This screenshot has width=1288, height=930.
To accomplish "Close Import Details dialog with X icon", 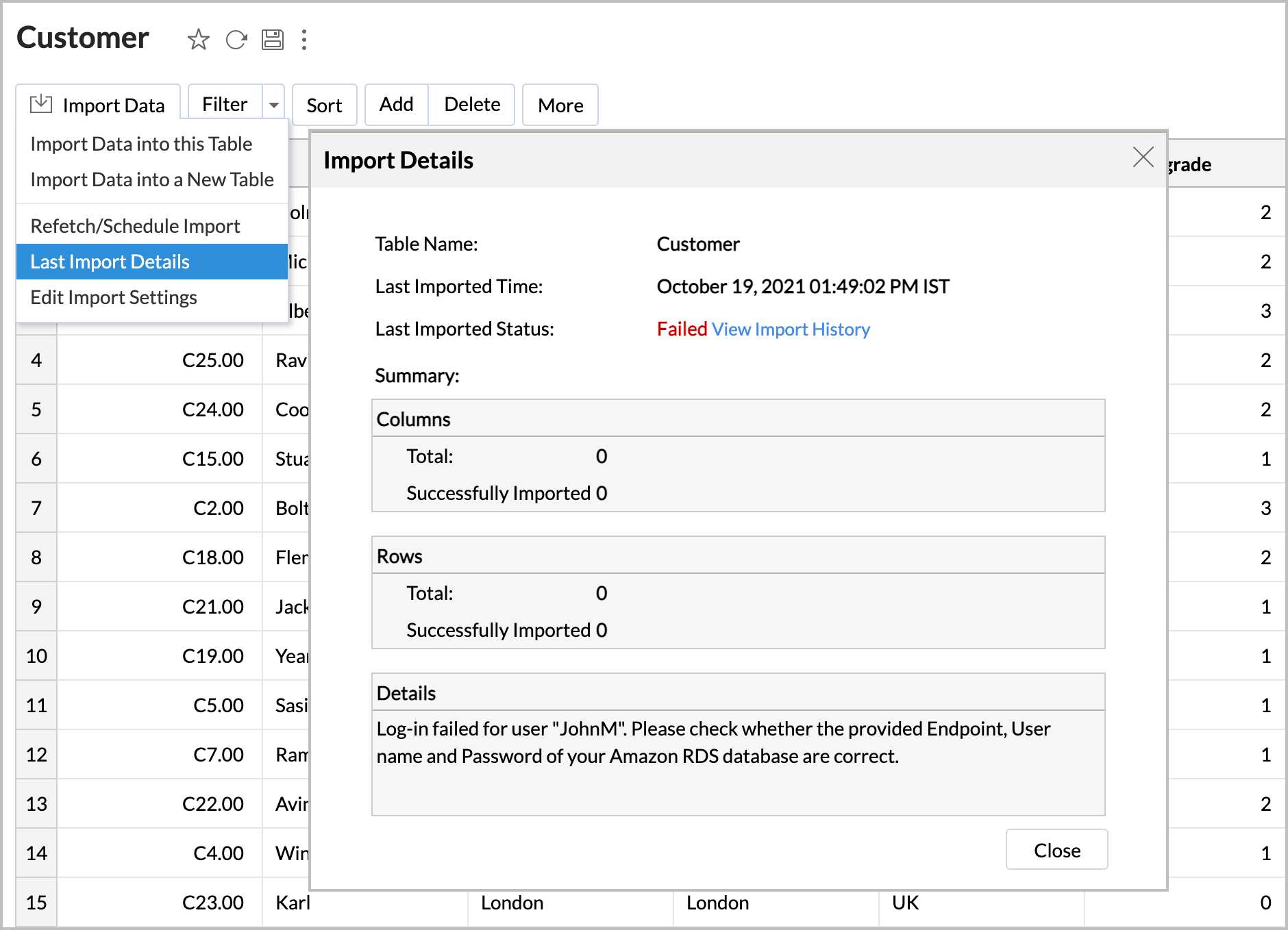I will coord(1143,157).
